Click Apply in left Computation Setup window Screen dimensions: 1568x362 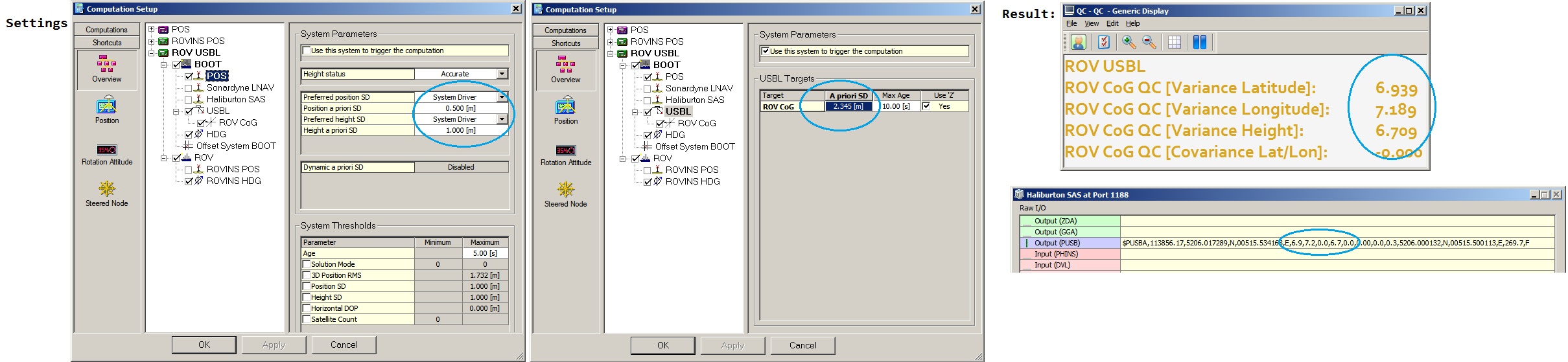[x=274, y=345]
